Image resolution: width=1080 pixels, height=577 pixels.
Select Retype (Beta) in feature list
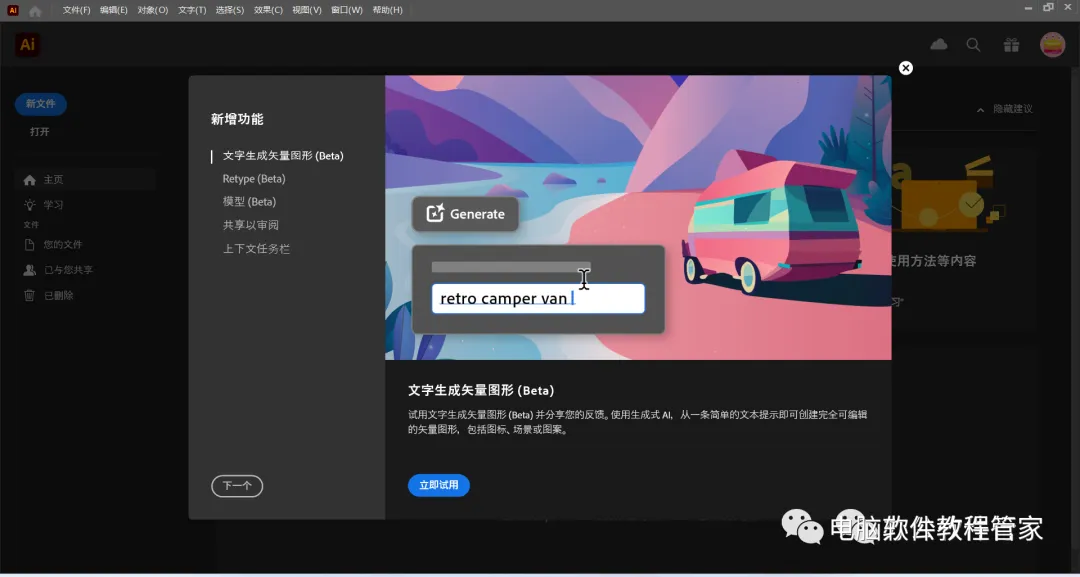click(x=253, y=178)
